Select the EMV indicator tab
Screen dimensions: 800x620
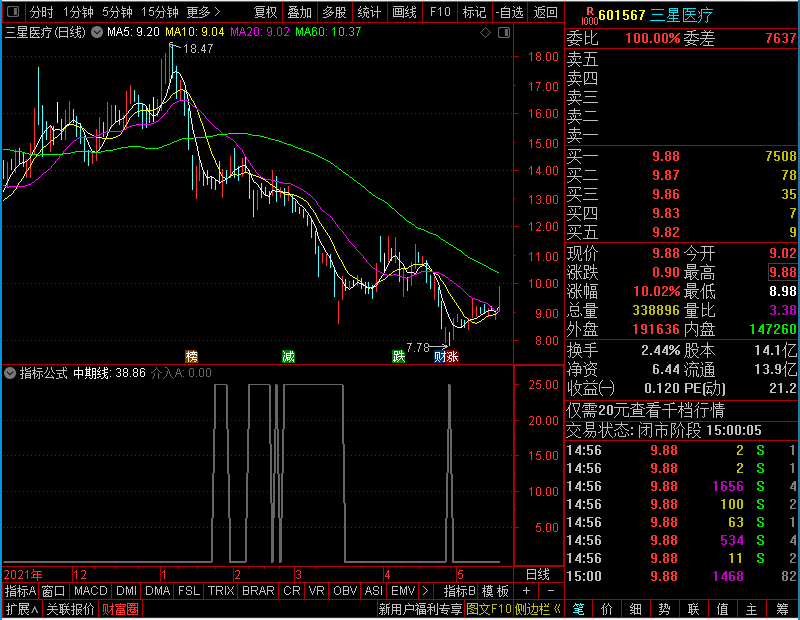click(x=403, y=591)
